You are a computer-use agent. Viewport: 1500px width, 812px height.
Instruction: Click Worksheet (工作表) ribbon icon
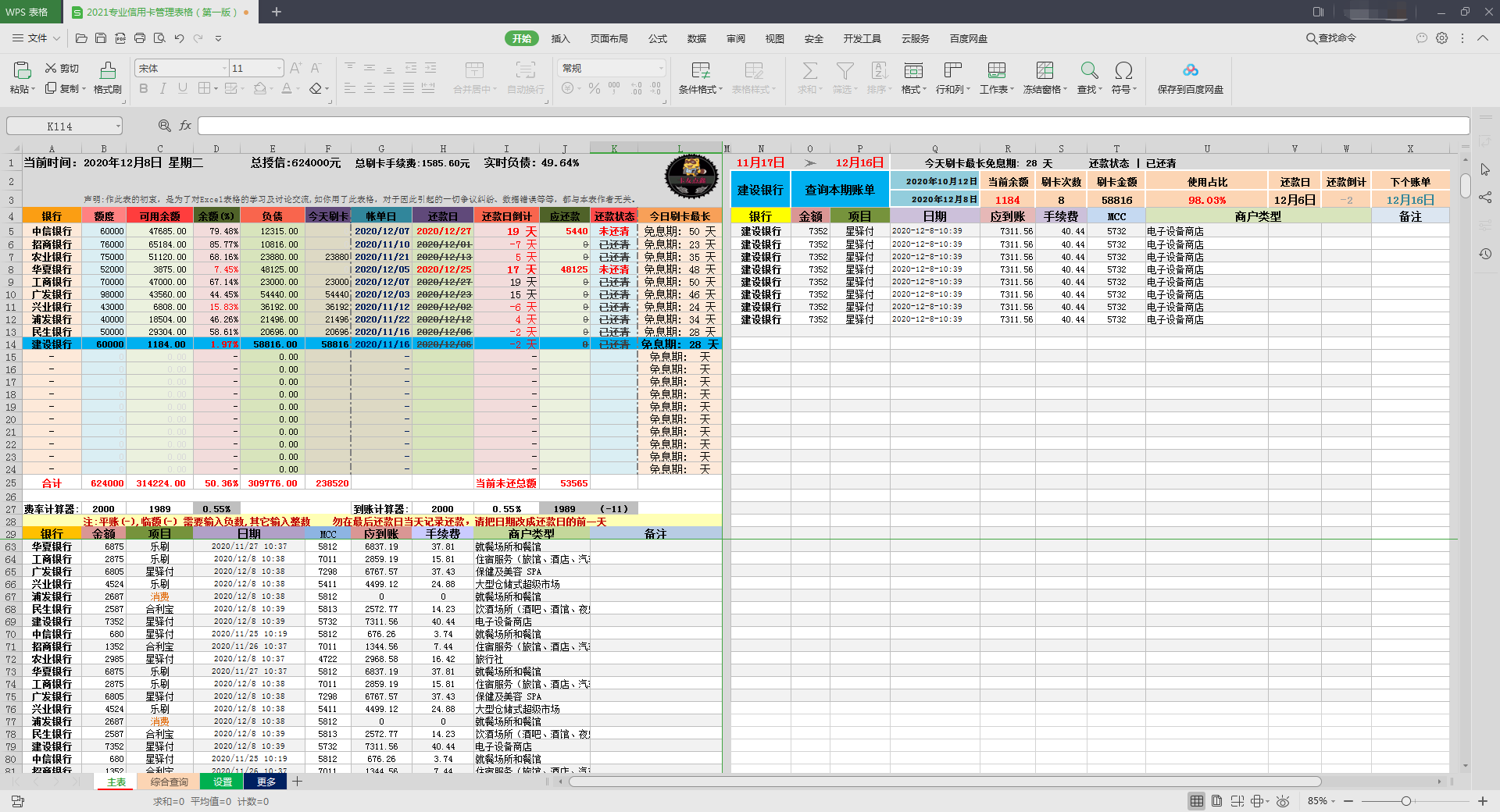point(996,71)
